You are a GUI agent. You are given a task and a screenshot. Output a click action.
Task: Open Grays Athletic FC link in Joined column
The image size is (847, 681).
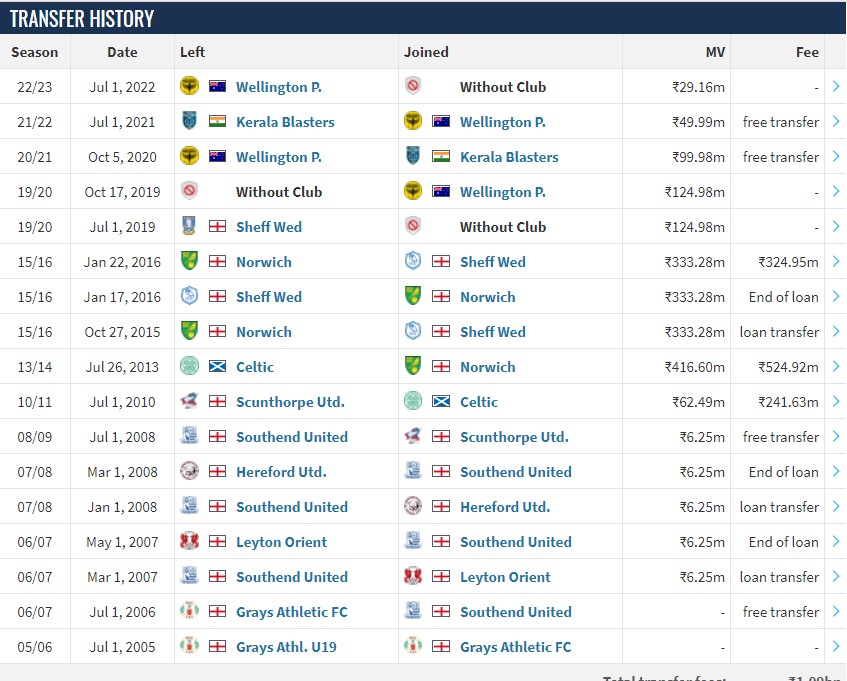[515, 647]
